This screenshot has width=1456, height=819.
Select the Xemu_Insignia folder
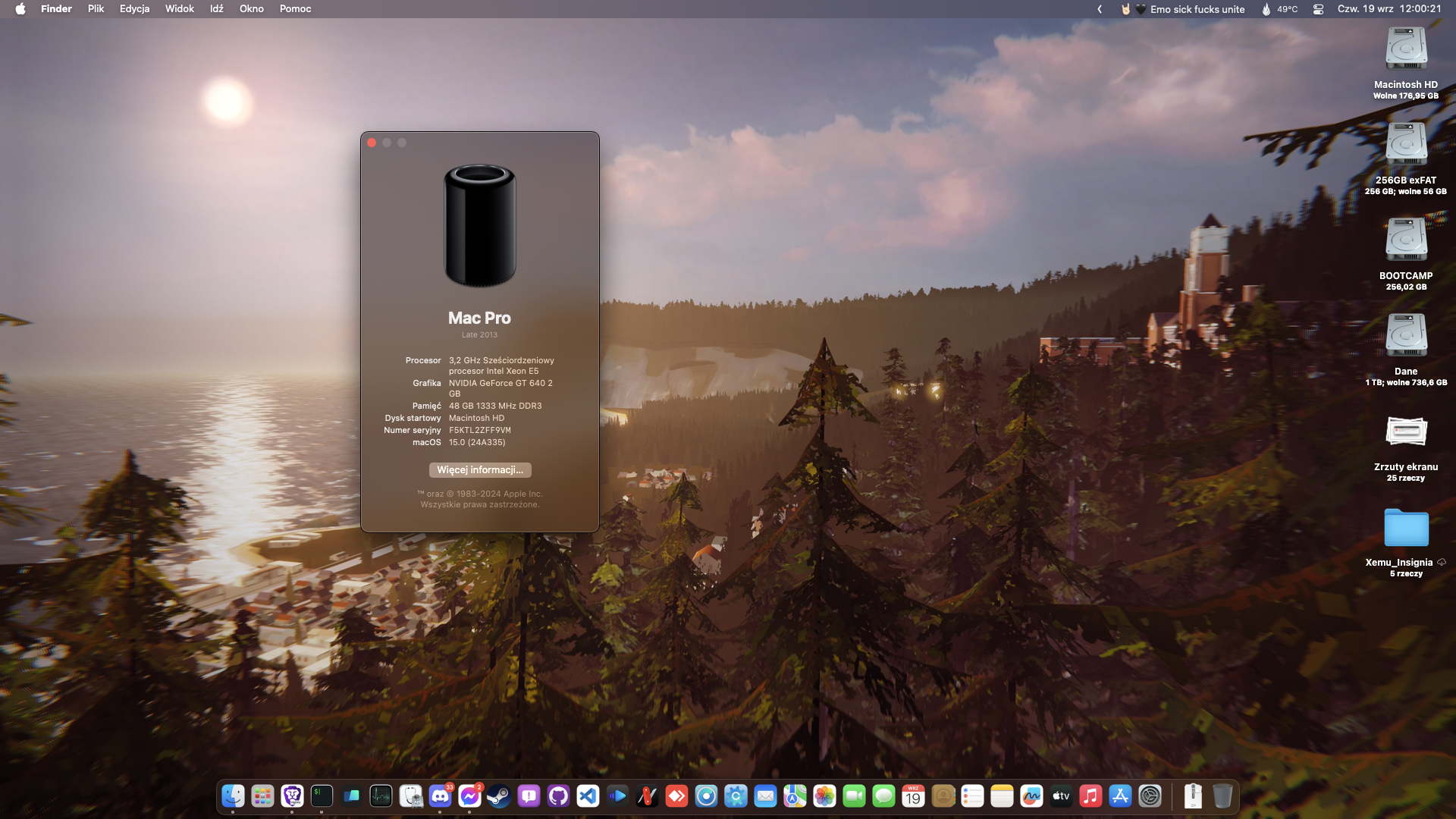[1406, 528]
